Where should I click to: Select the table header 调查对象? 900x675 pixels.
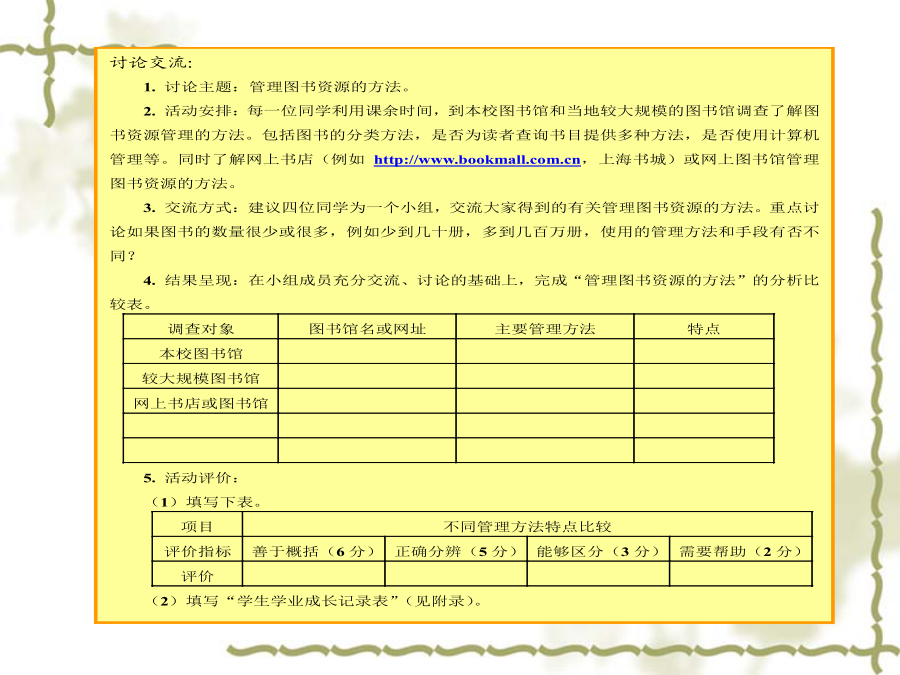tap(201, 329)
